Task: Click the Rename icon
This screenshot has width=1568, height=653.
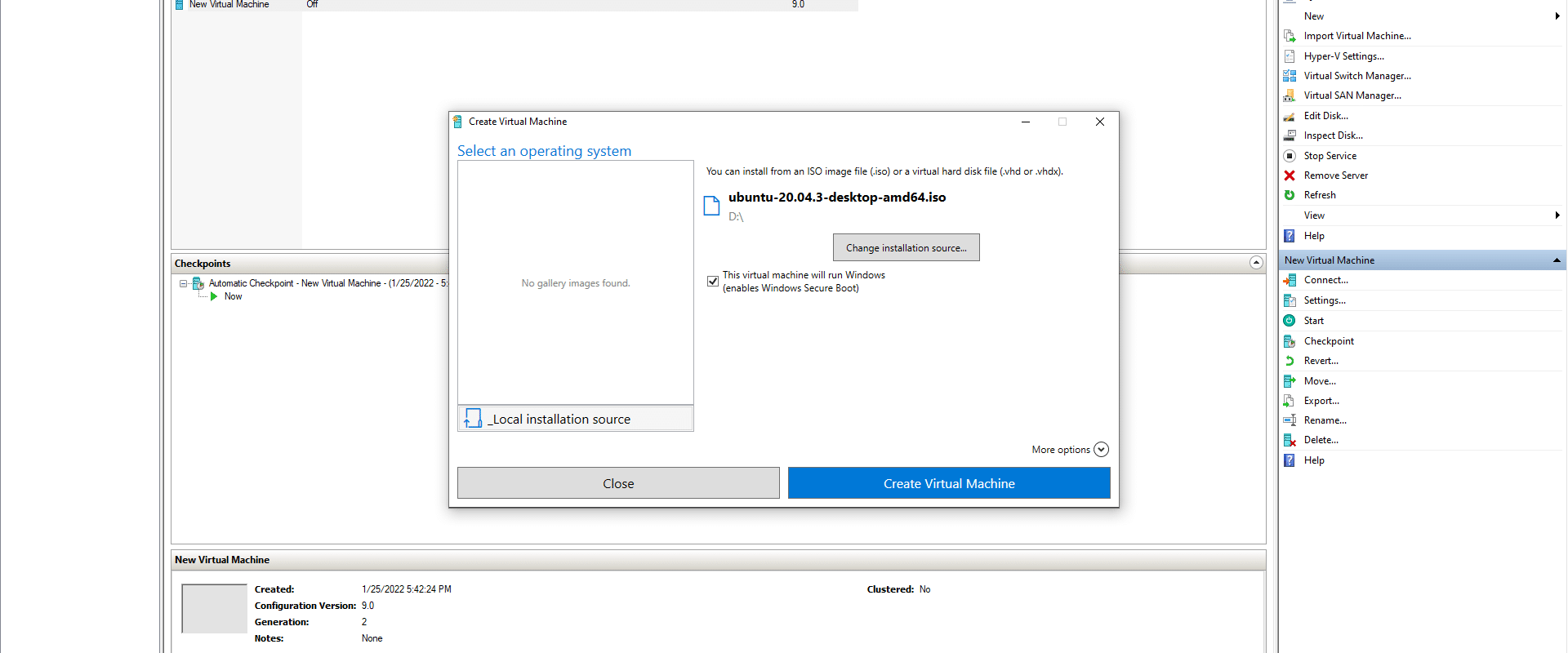Action: (x=1290, y=420)
